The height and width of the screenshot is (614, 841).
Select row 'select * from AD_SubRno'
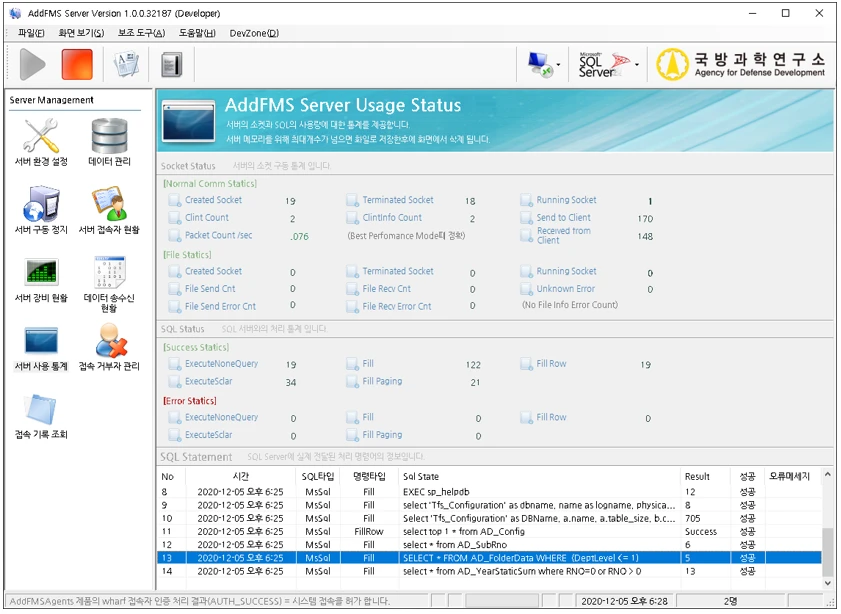pos(489,545)
